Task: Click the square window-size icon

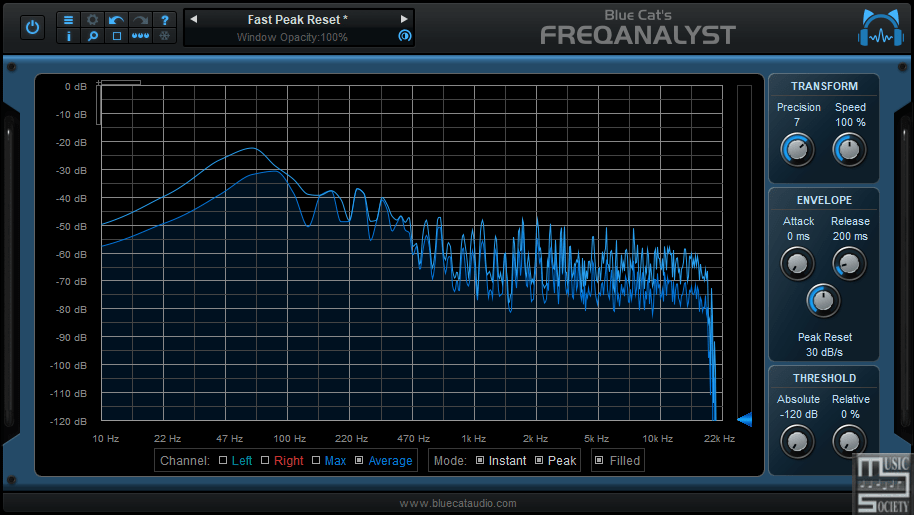Action: pos(117,36)
